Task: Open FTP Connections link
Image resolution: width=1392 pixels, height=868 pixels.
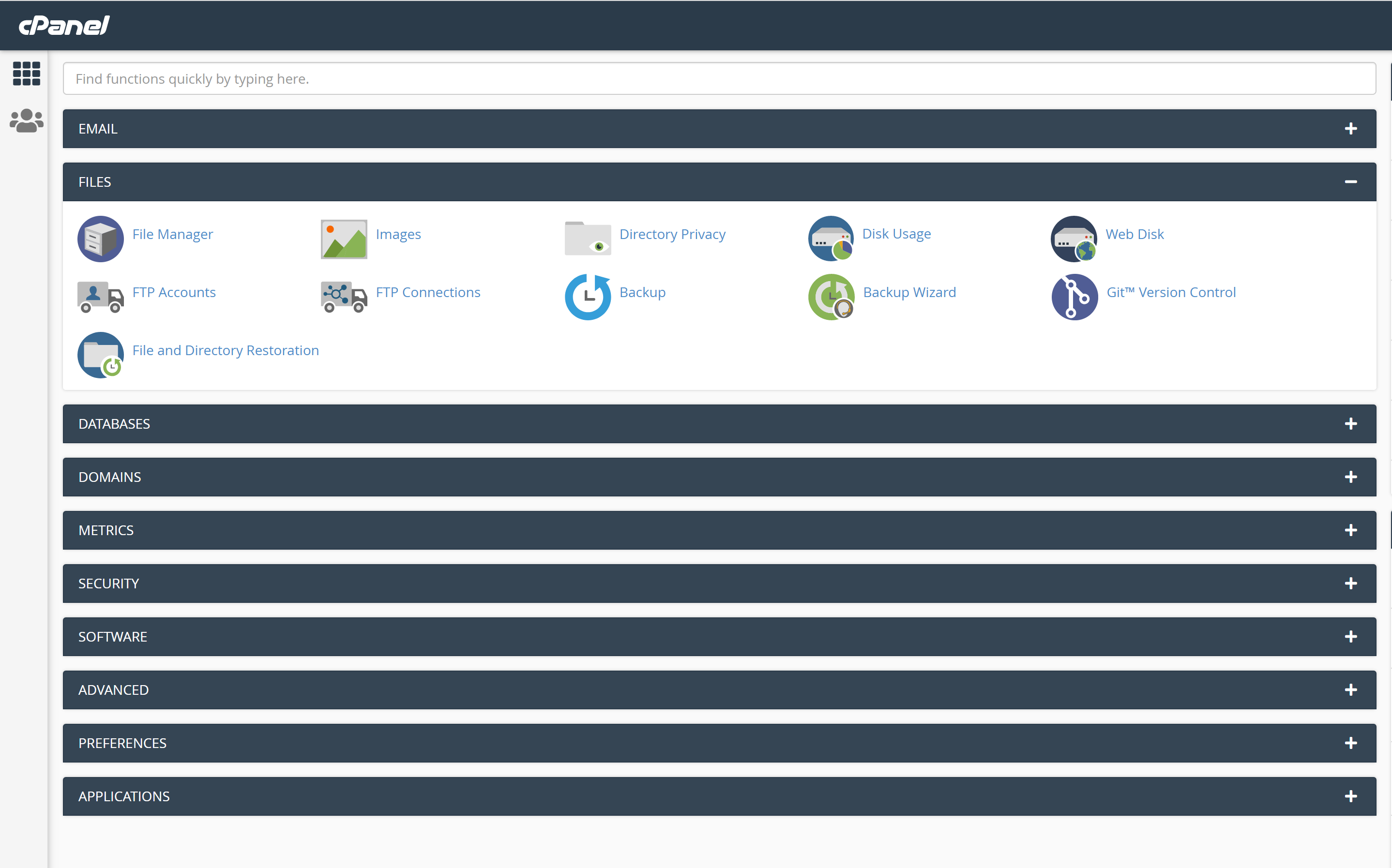Action: 428,292
